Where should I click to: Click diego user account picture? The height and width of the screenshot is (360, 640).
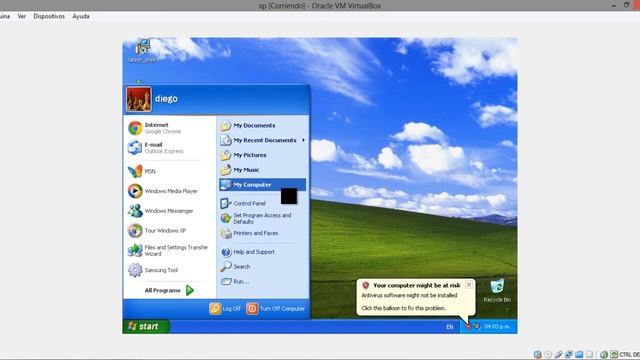tap(139, 99)
